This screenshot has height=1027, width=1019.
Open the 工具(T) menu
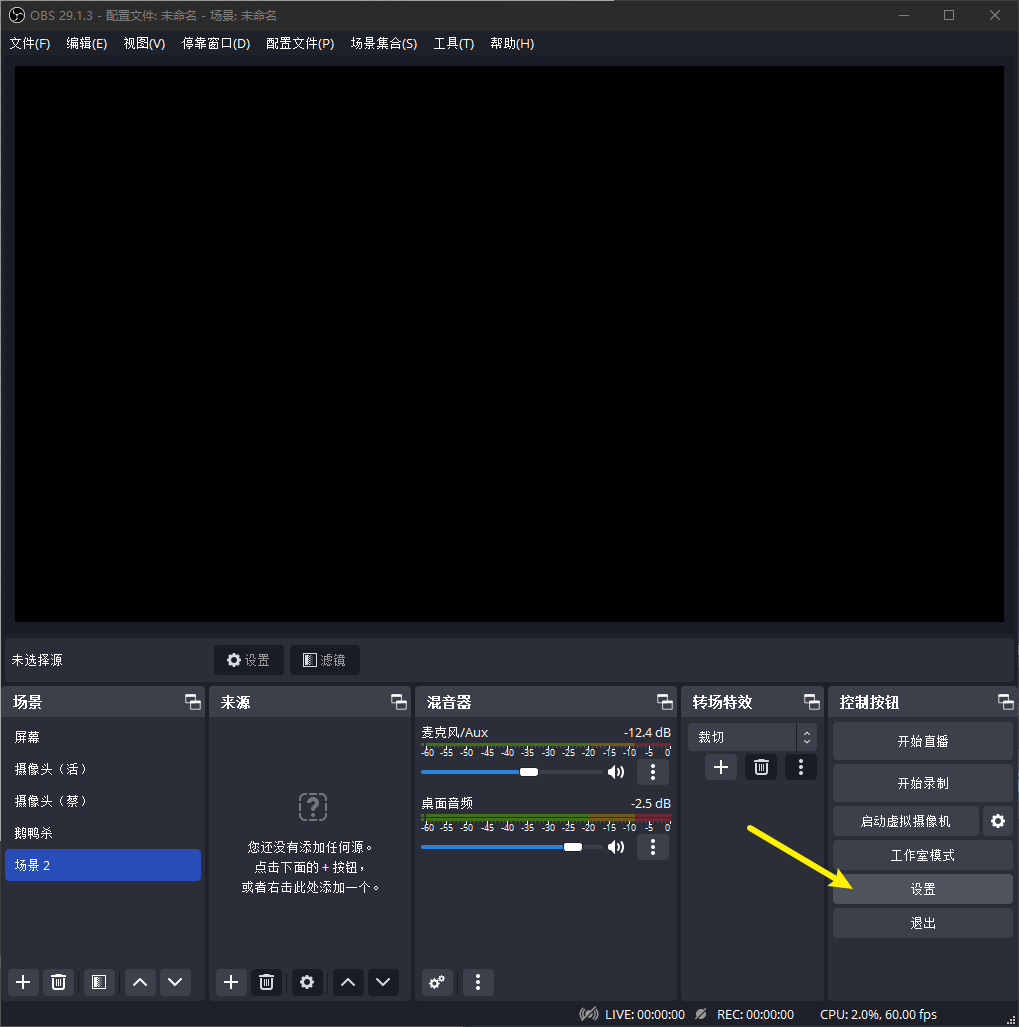click(x=453, y=43)
